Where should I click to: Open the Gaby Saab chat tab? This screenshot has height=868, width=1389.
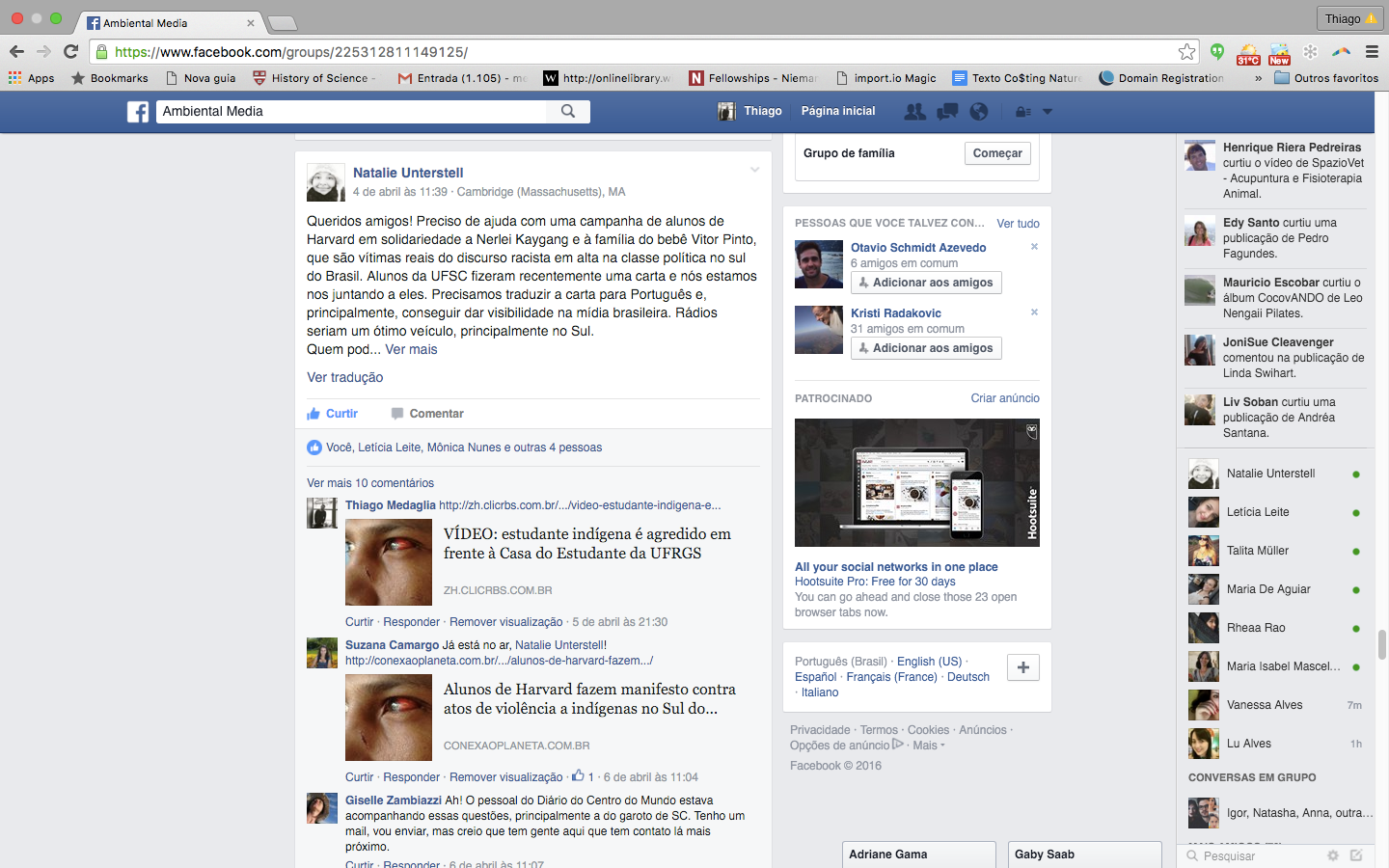click(x=1084, y=854)
